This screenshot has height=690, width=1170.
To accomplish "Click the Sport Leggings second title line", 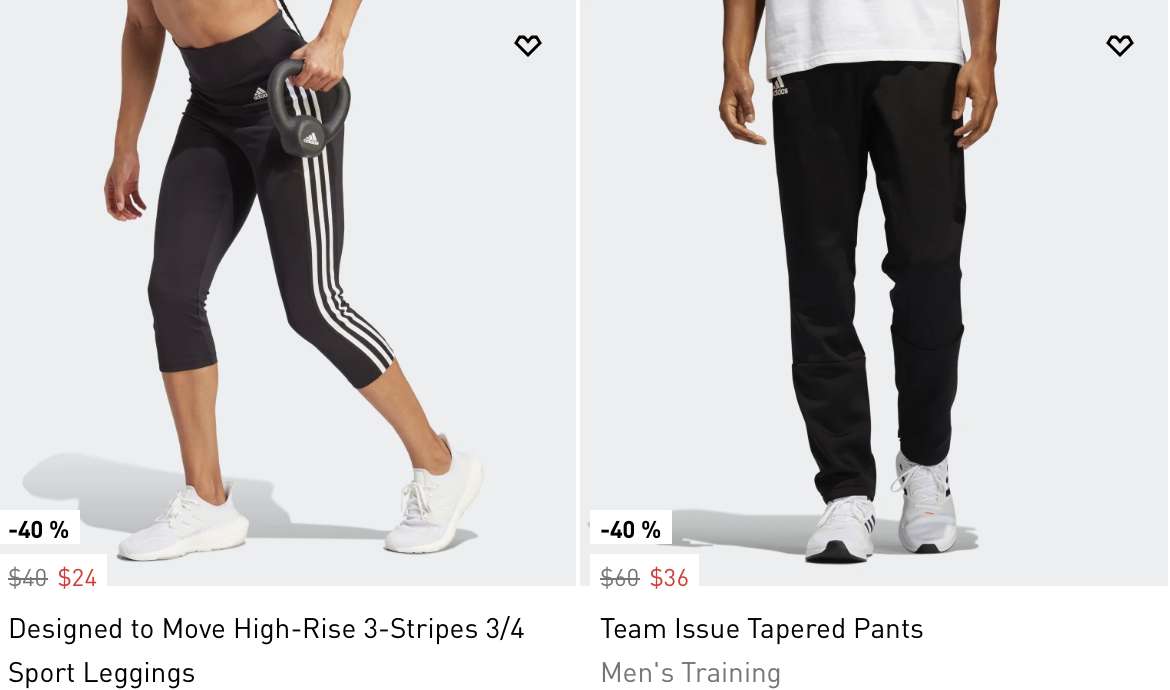I will click(x=101, y=673).
